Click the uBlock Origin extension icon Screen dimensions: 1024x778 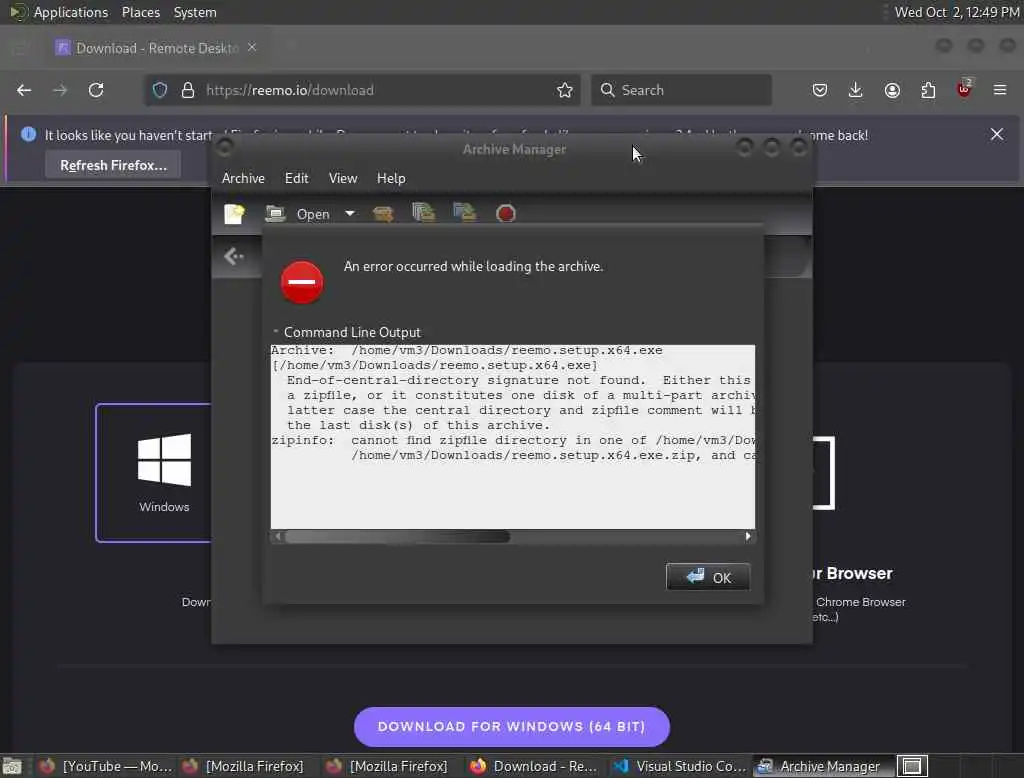coord(964,89)
